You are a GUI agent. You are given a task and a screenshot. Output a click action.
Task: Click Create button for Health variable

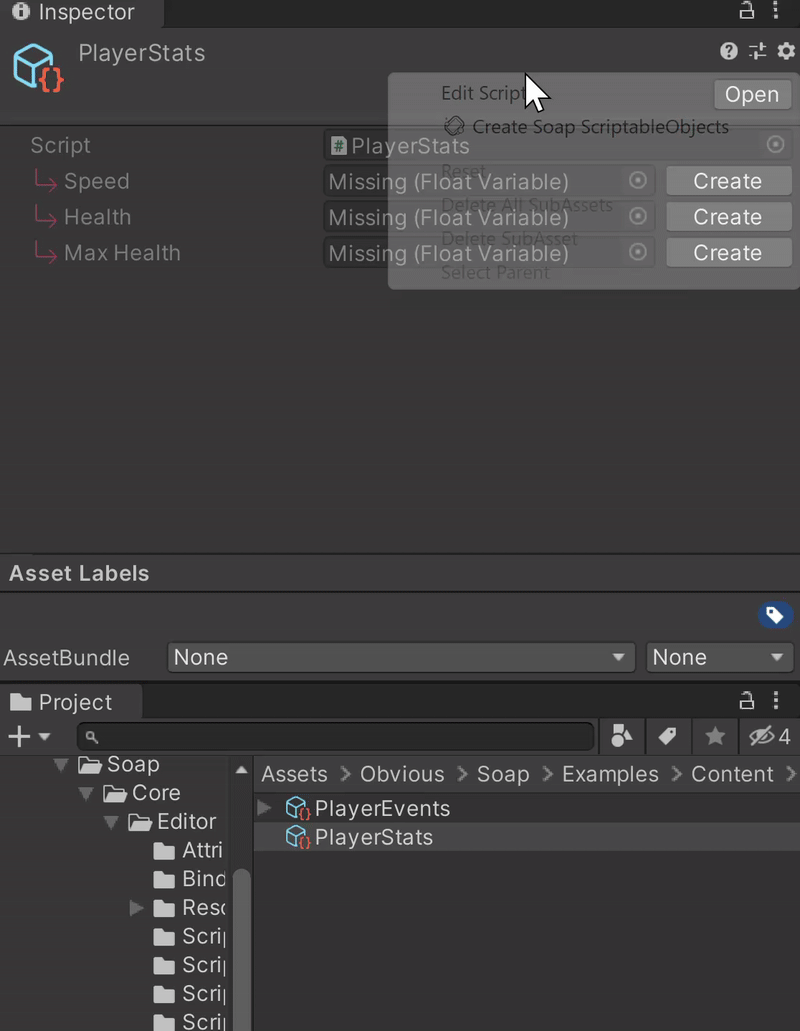pos(727,217)
